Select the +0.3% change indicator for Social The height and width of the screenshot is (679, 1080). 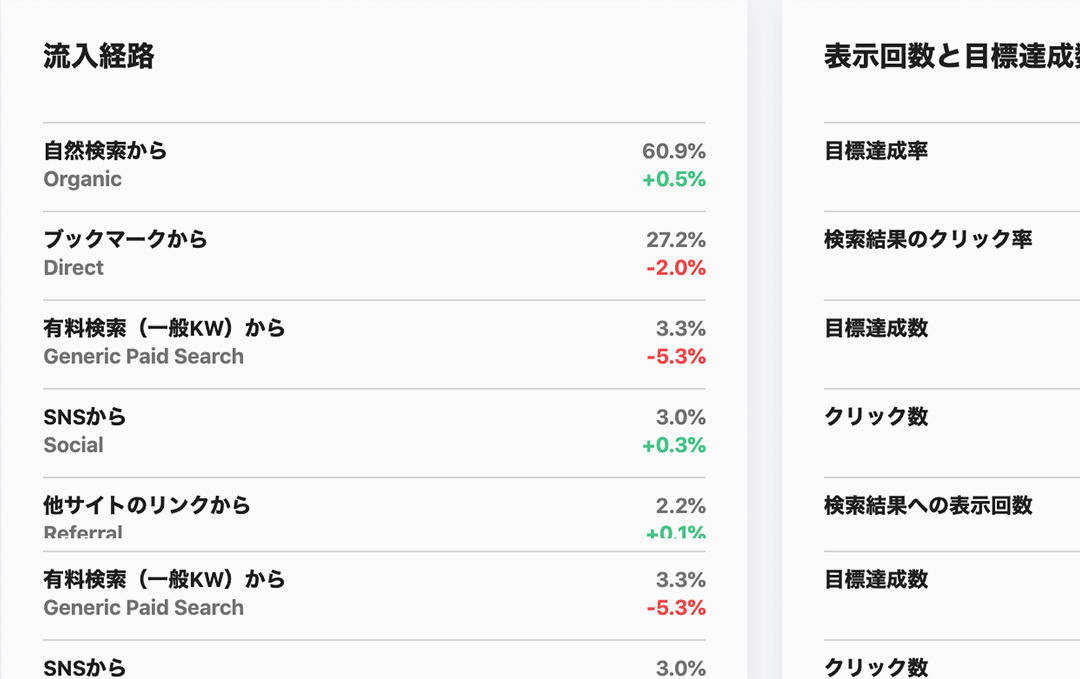674,445
